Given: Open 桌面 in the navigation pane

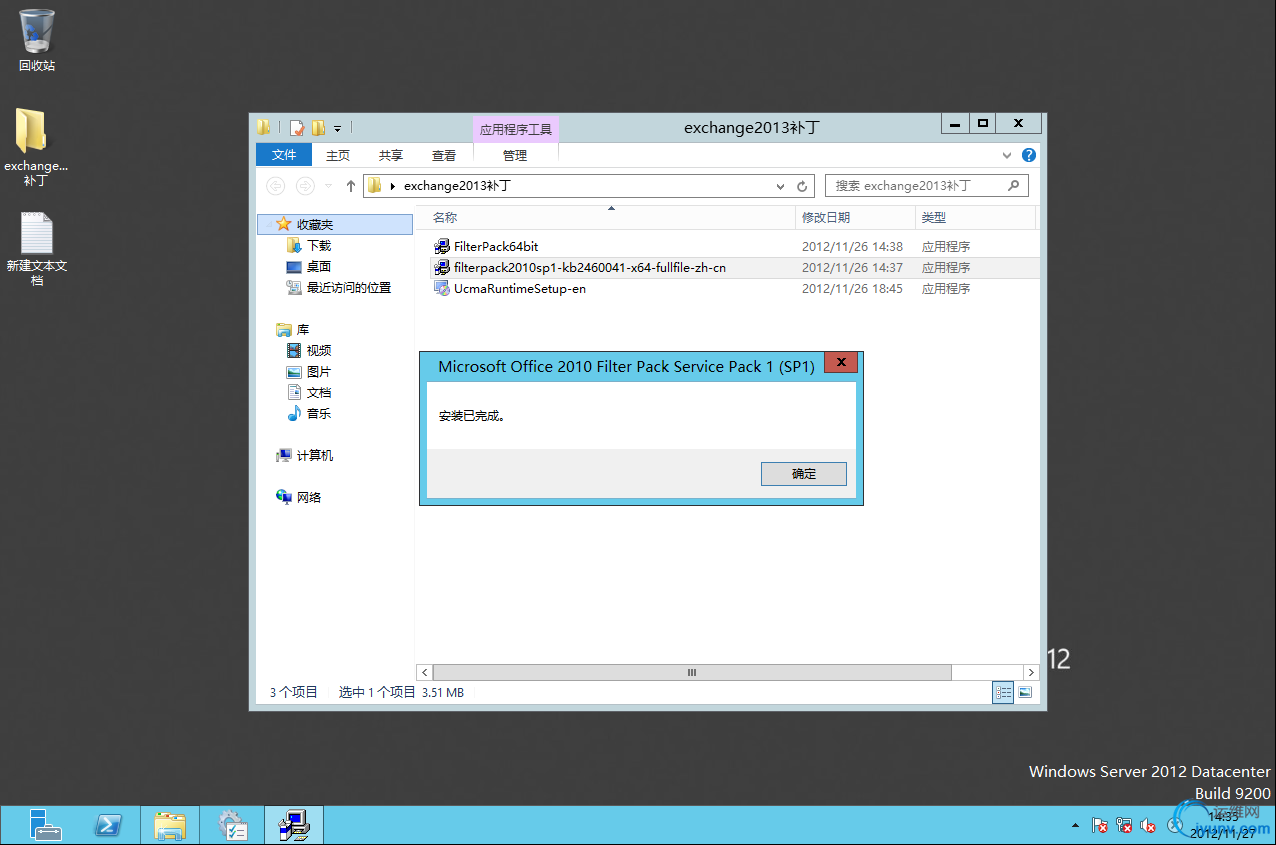Looking at the screenshot, I should pos(319,266).
